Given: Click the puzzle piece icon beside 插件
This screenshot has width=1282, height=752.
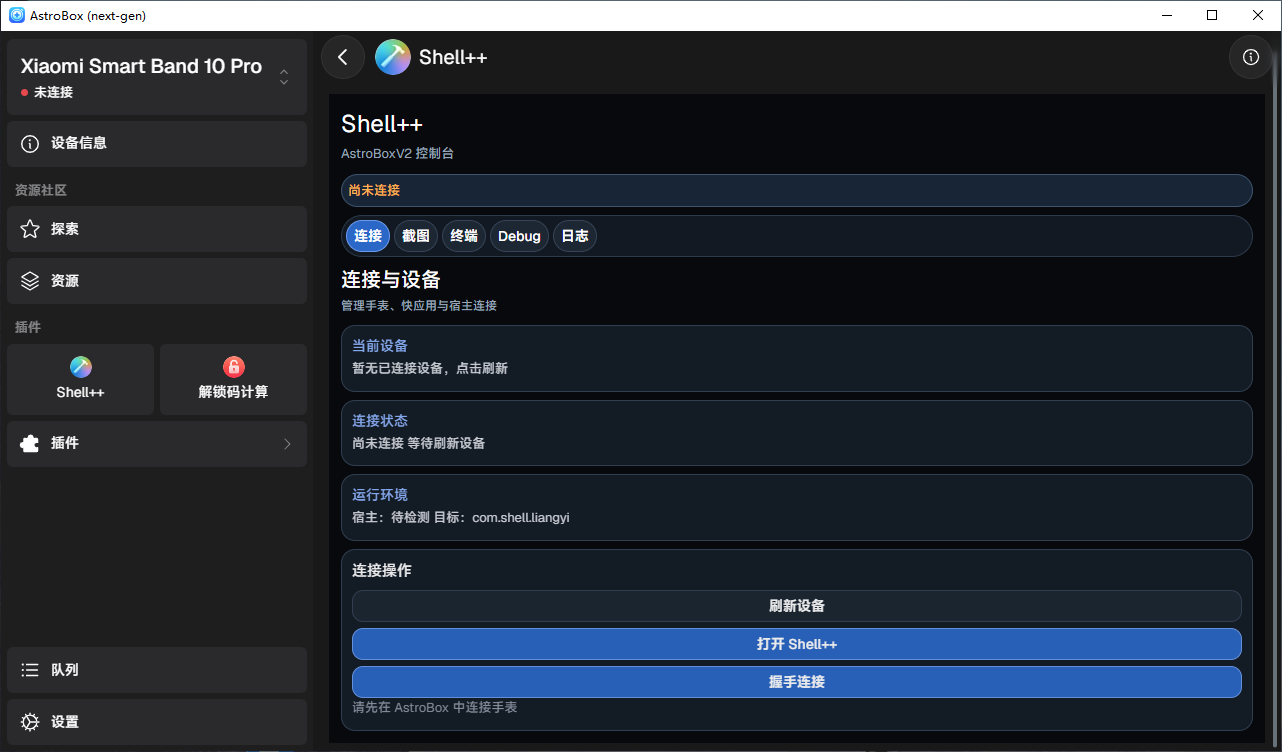Looking at the screenshot, I should click(x=30, y=443).
